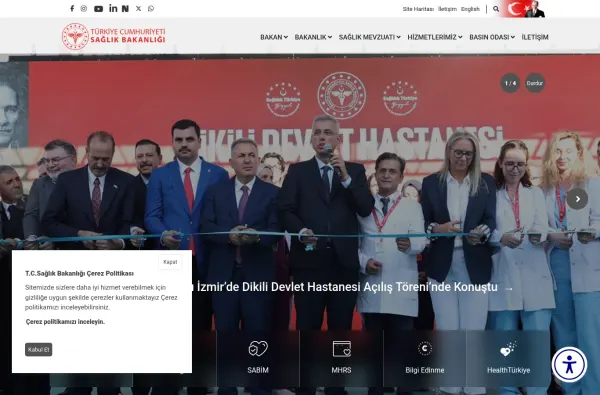The image size is (600, 395).
Task: Expand the SAĞLIK MEVZUATI menu
Action: 370,37
